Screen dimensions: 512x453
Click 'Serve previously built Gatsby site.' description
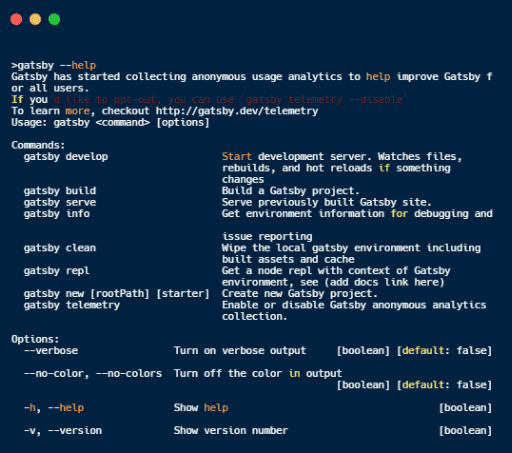tap(327, 202)
